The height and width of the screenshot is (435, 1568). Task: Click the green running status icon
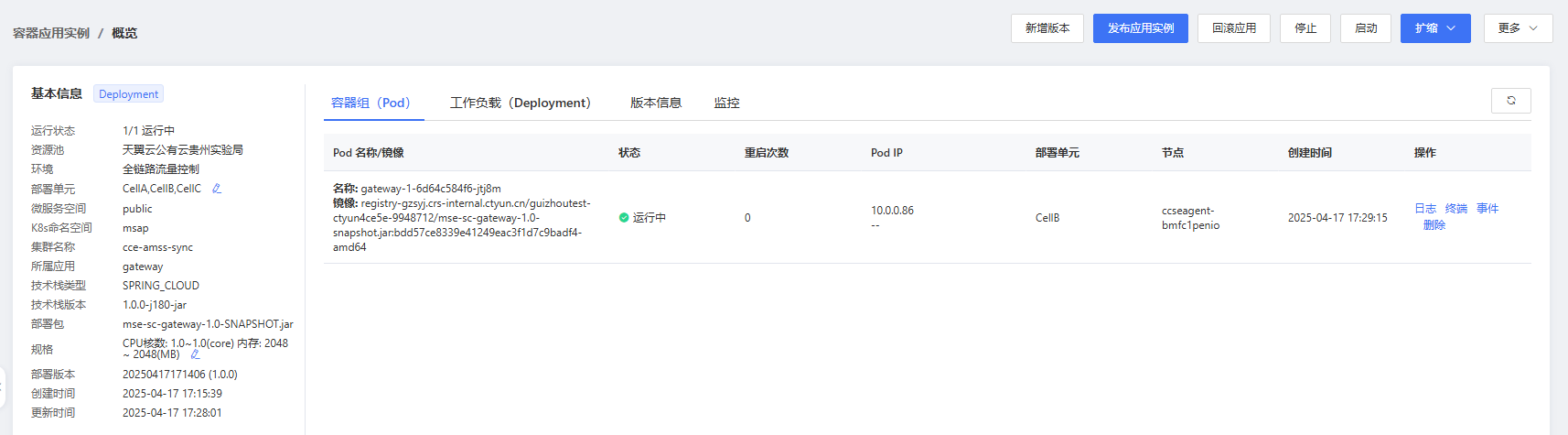(x=624, y=218)
